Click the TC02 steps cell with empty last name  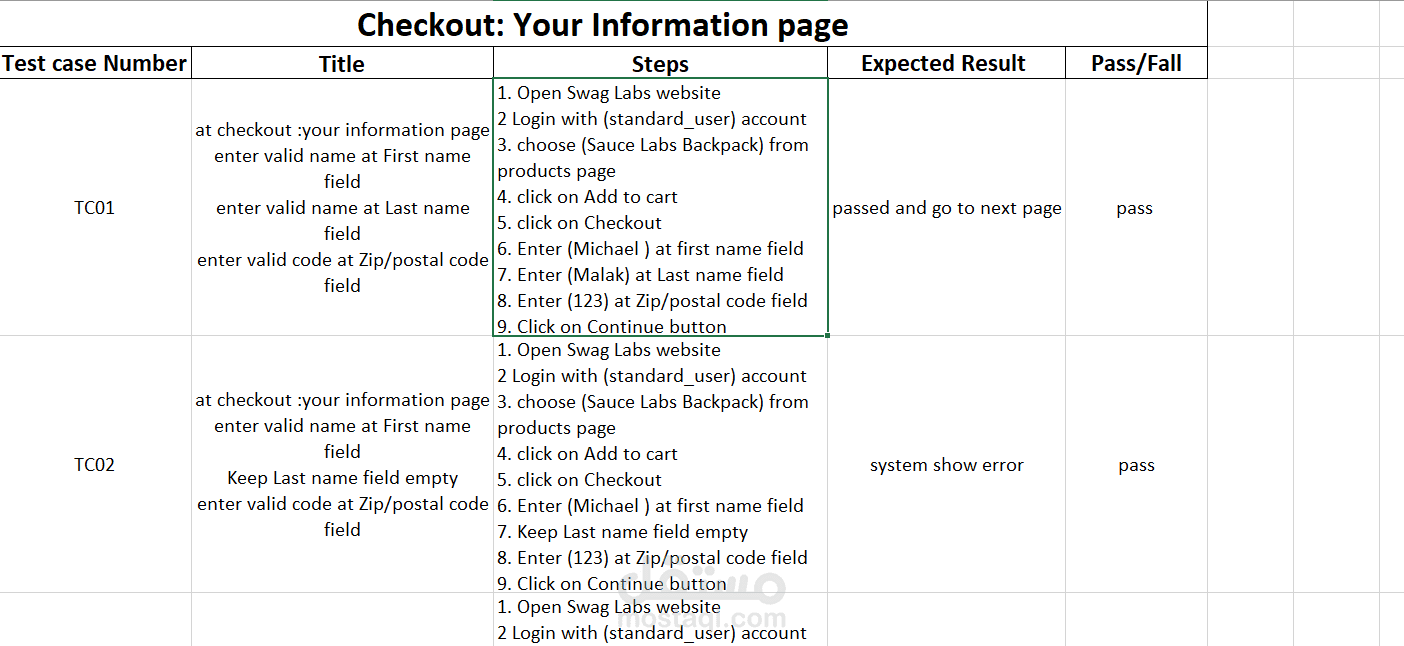[x=660, y=465]
